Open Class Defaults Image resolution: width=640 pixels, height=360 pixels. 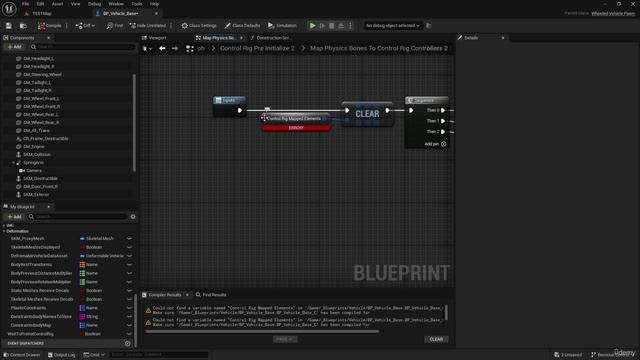click(242, 26)
